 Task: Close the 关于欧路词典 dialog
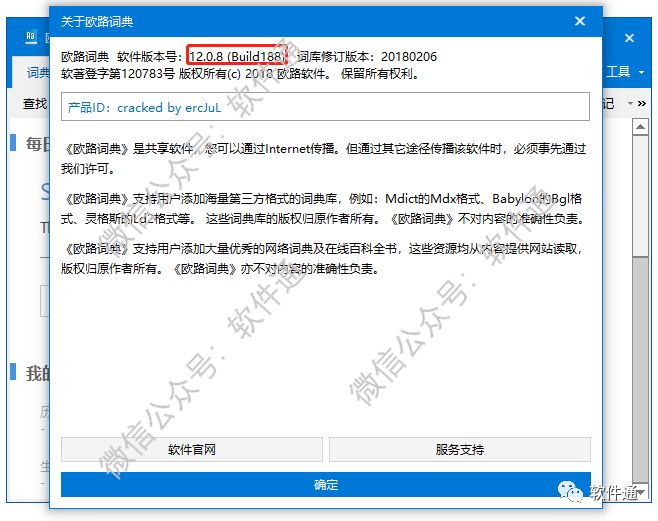point(580,21)
